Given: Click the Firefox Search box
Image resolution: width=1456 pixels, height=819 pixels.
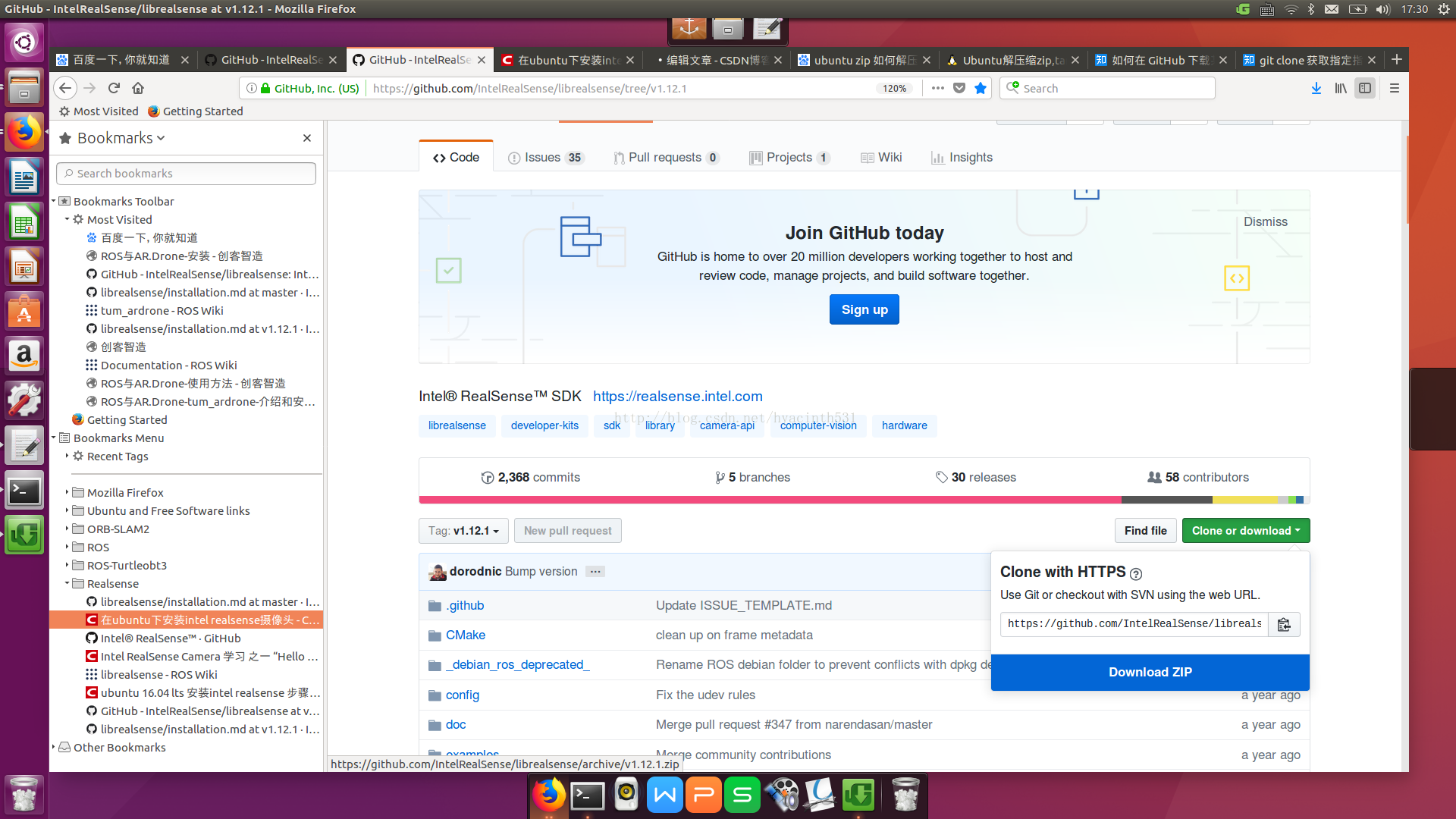Looking at the screenshot, I should click(1106, 88).
